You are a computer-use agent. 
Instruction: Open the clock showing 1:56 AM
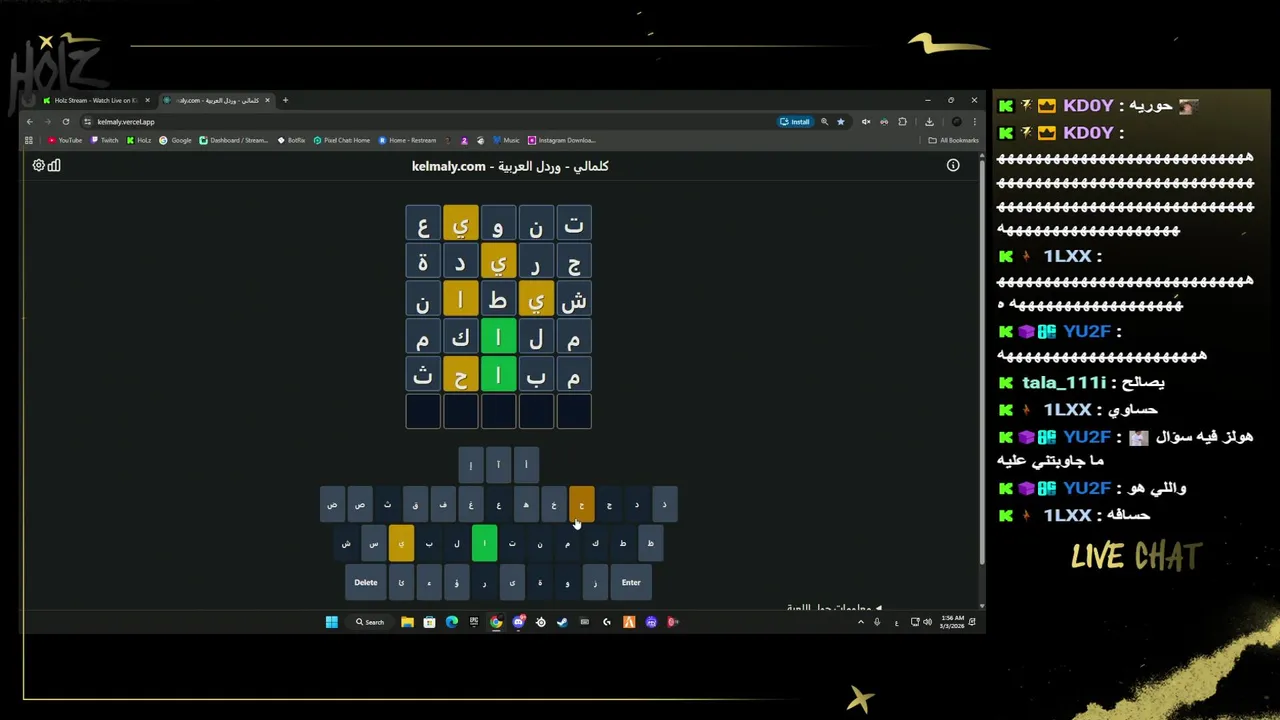[x=952, y=622]
